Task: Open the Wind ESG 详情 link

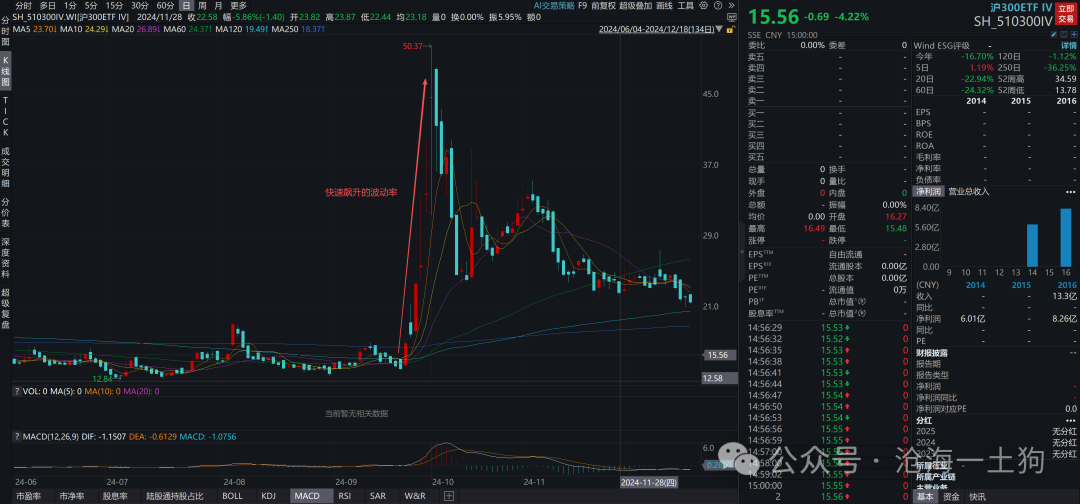Action: [x=1068, y=46]
